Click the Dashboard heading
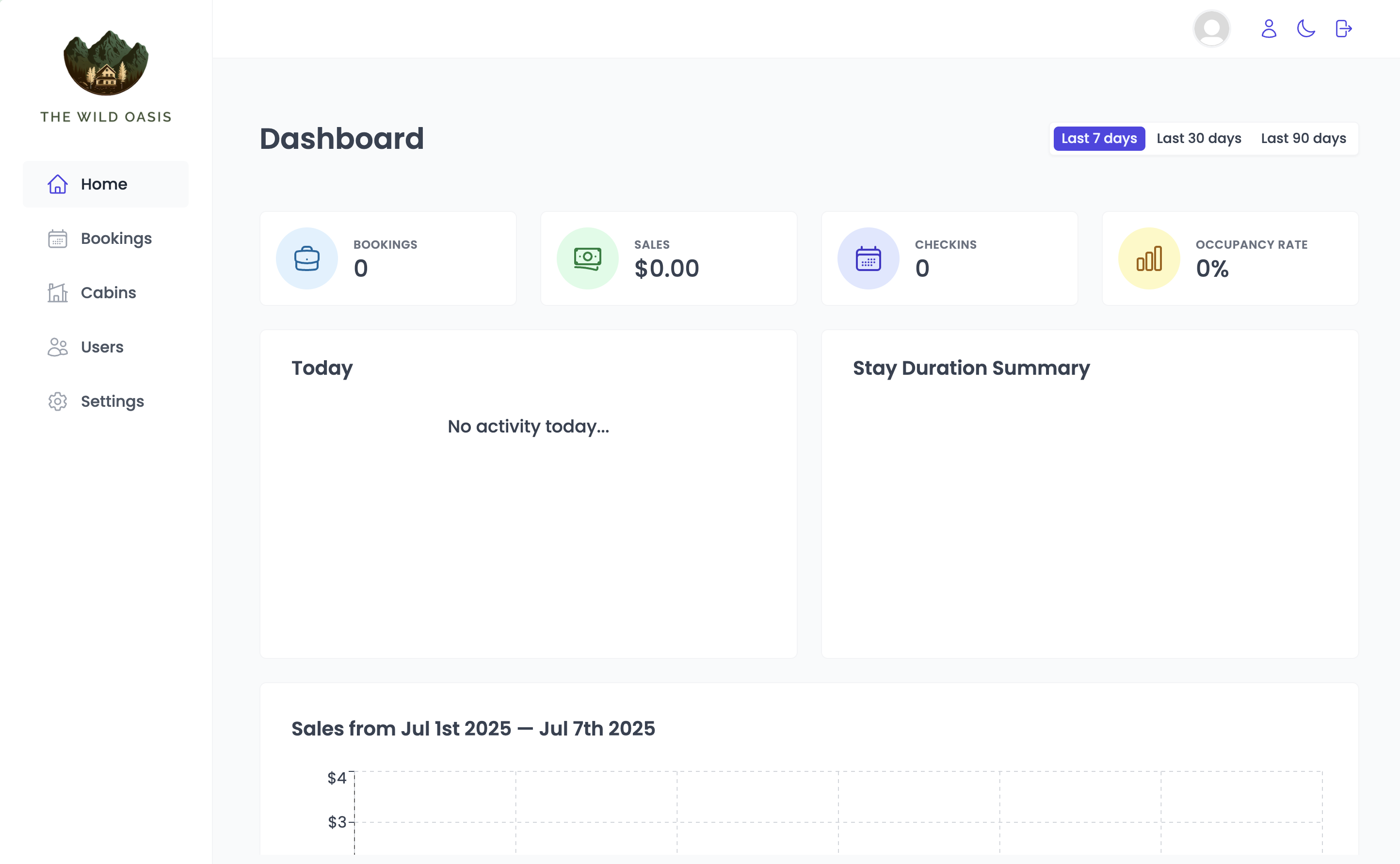The height and width of the screenshot is (864, 1400). point(342,138)
